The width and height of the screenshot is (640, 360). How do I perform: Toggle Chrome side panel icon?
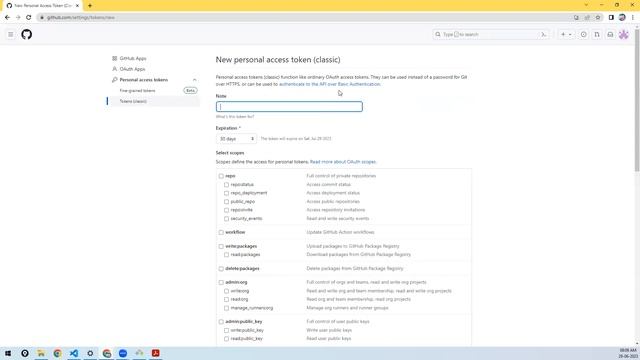click(x=611, y=18)
